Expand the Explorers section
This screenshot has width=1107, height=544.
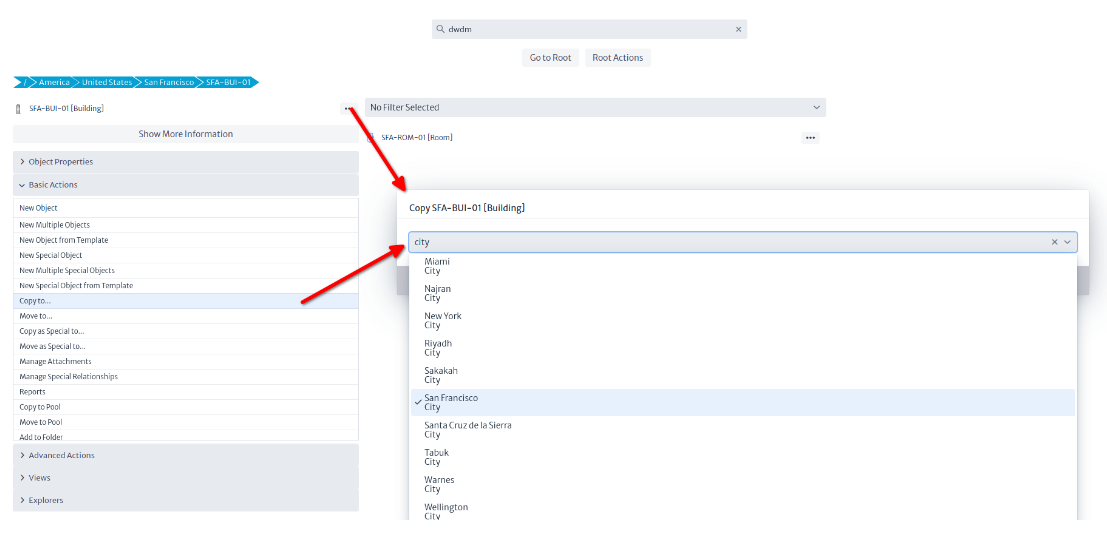(45, 501)
